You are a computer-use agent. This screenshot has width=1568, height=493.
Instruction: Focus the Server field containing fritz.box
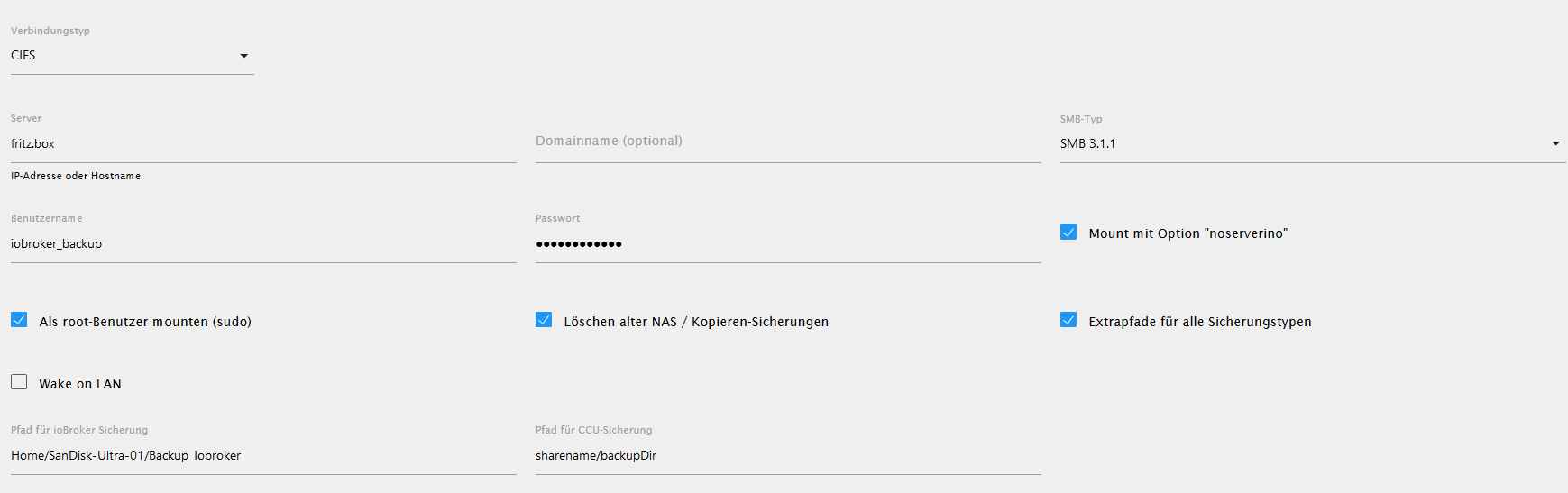[263, 144]
